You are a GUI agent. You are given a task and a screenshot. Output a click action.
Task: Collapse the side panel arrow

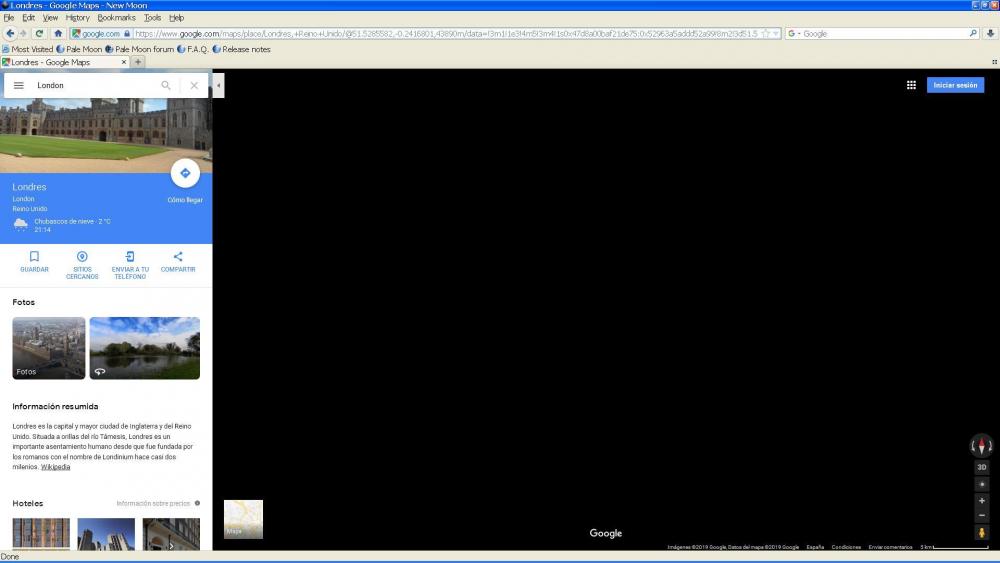coord(219,85)
